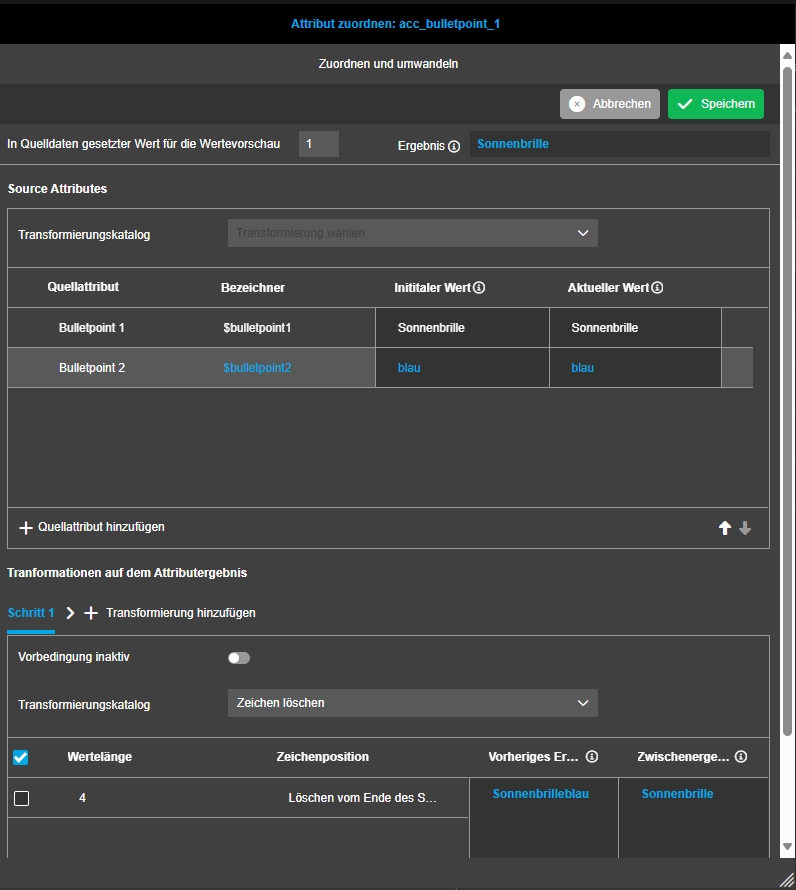796x890 pixels.
Task: Move source attribute up with arrow icon
Action: pos(725,528)
